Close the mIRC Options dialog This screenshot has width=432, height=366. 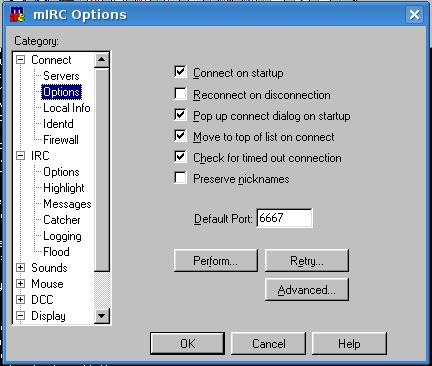(414, 15)
